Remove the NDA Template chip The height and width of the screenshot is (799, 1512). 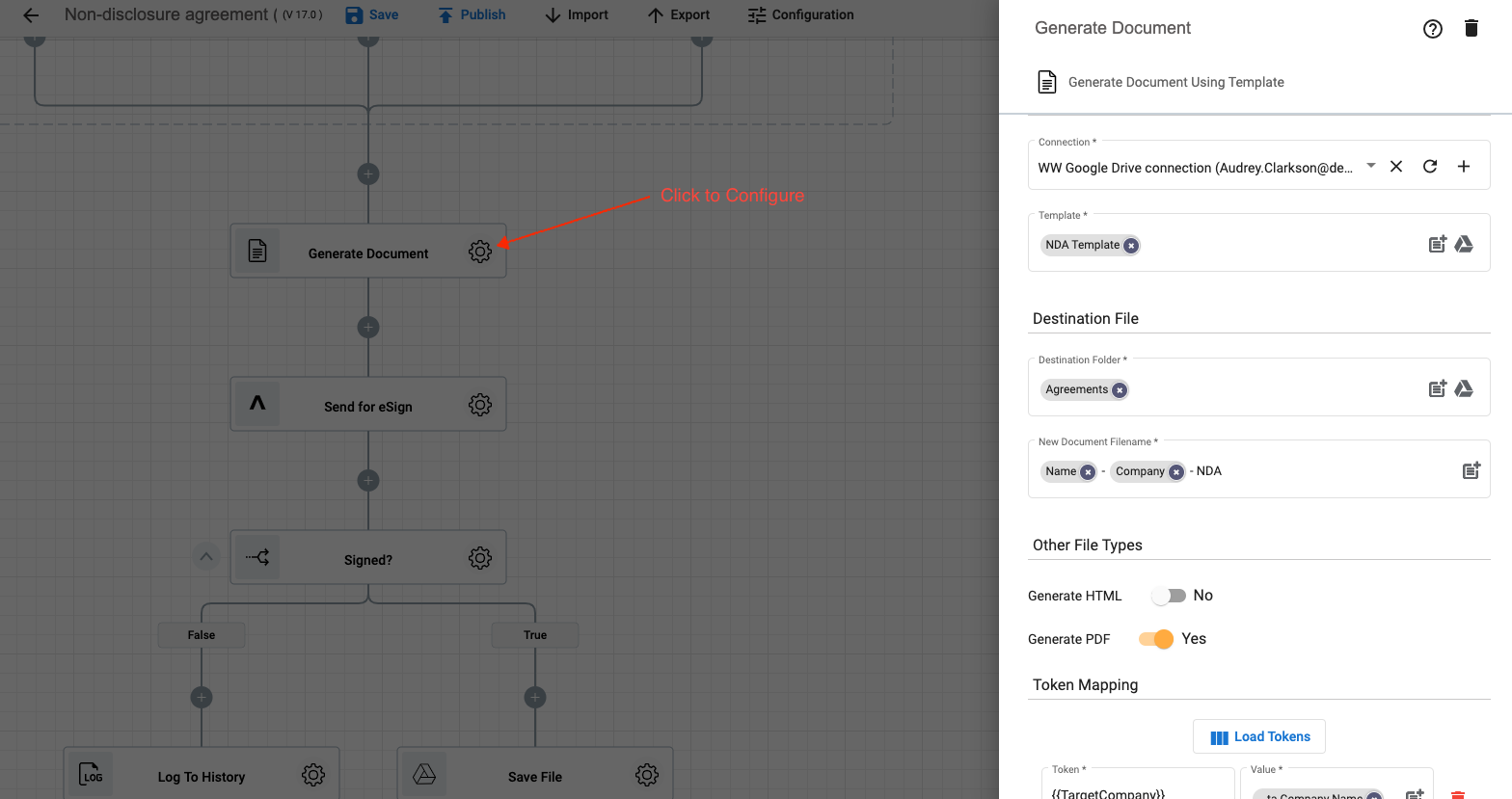click(1131, 246)
